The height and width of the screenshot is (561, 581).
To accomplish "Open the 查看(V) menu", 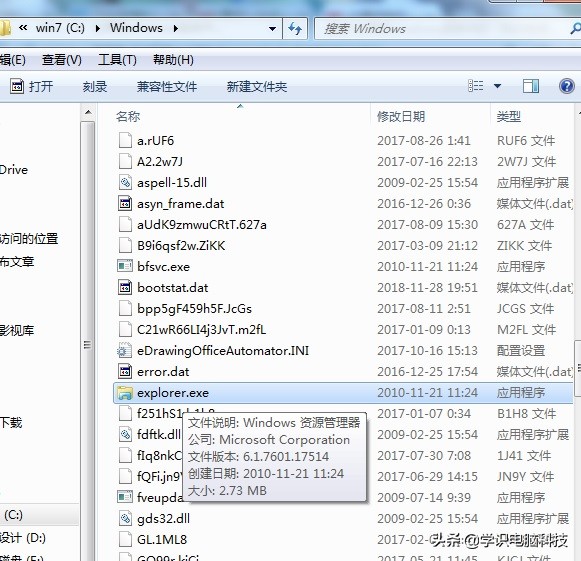I will tap(62, 60).
